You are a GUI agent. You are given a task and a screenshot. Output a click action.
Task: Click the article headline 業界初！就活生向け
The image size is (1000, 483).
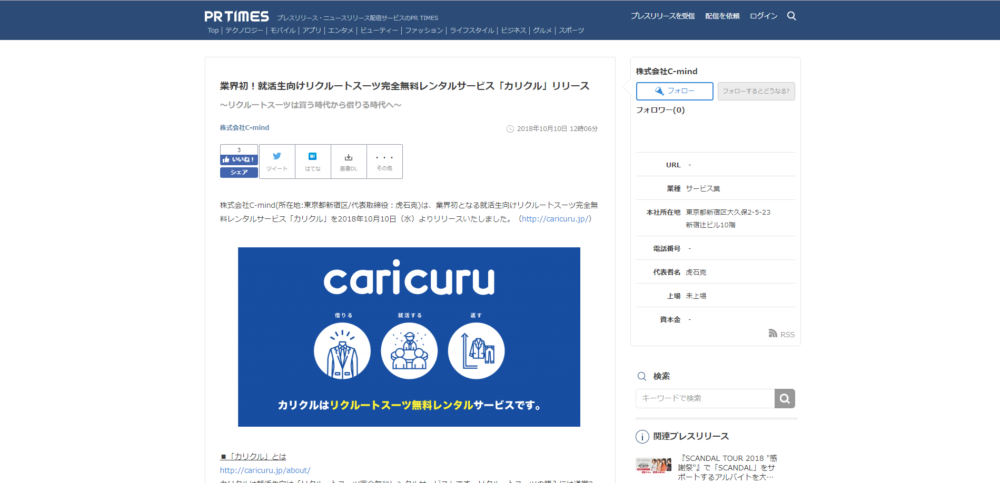404,86
